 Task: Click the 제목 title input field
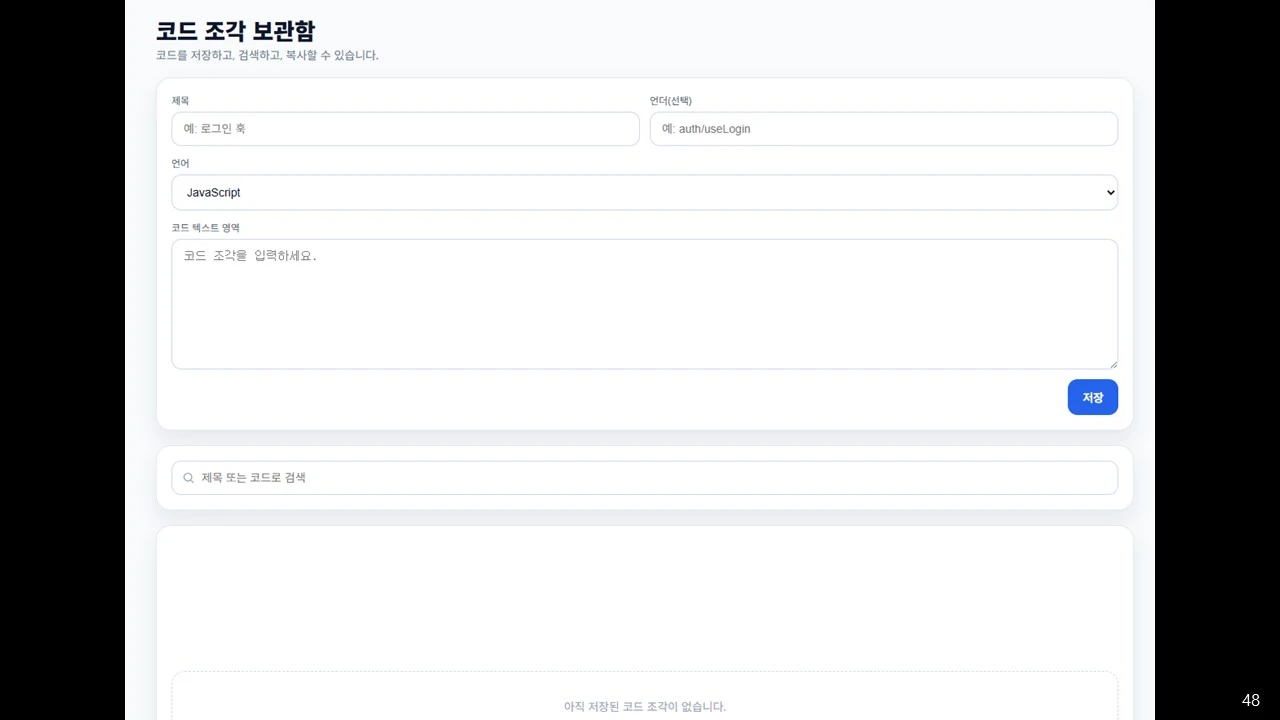(405, 129)
